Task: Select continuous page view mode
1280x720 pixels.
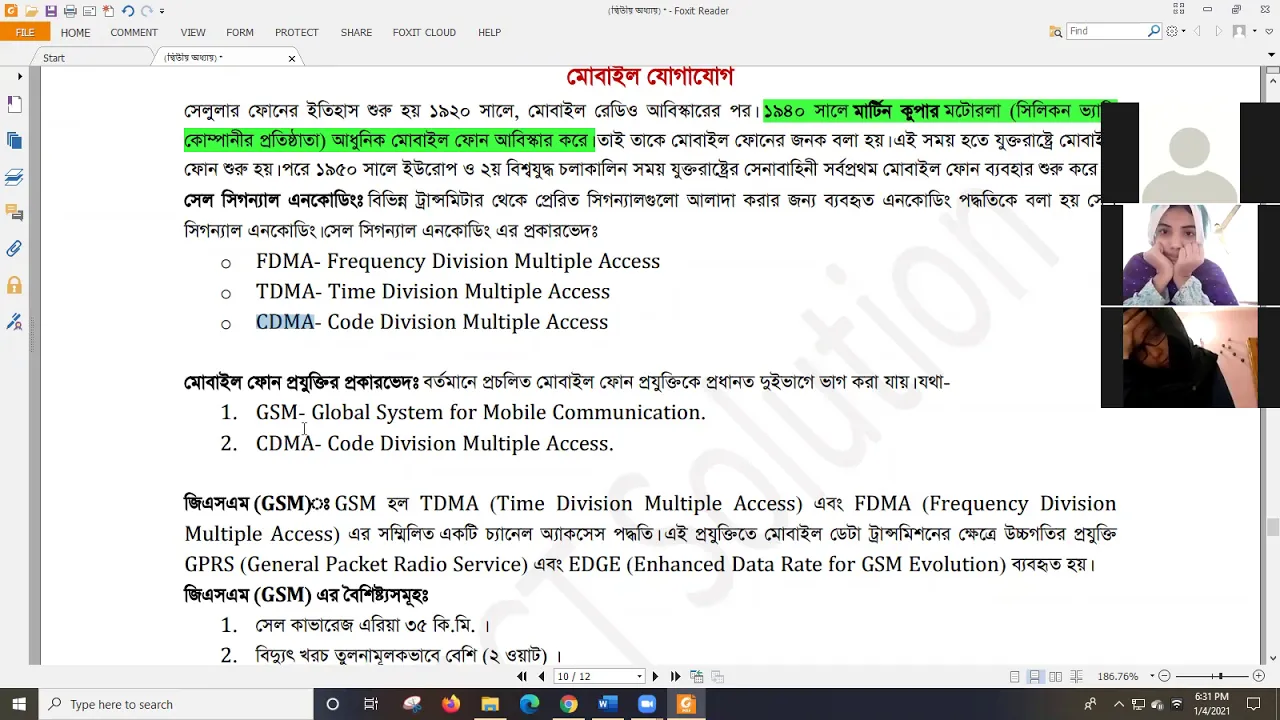Action: (x=1035, y=677)
